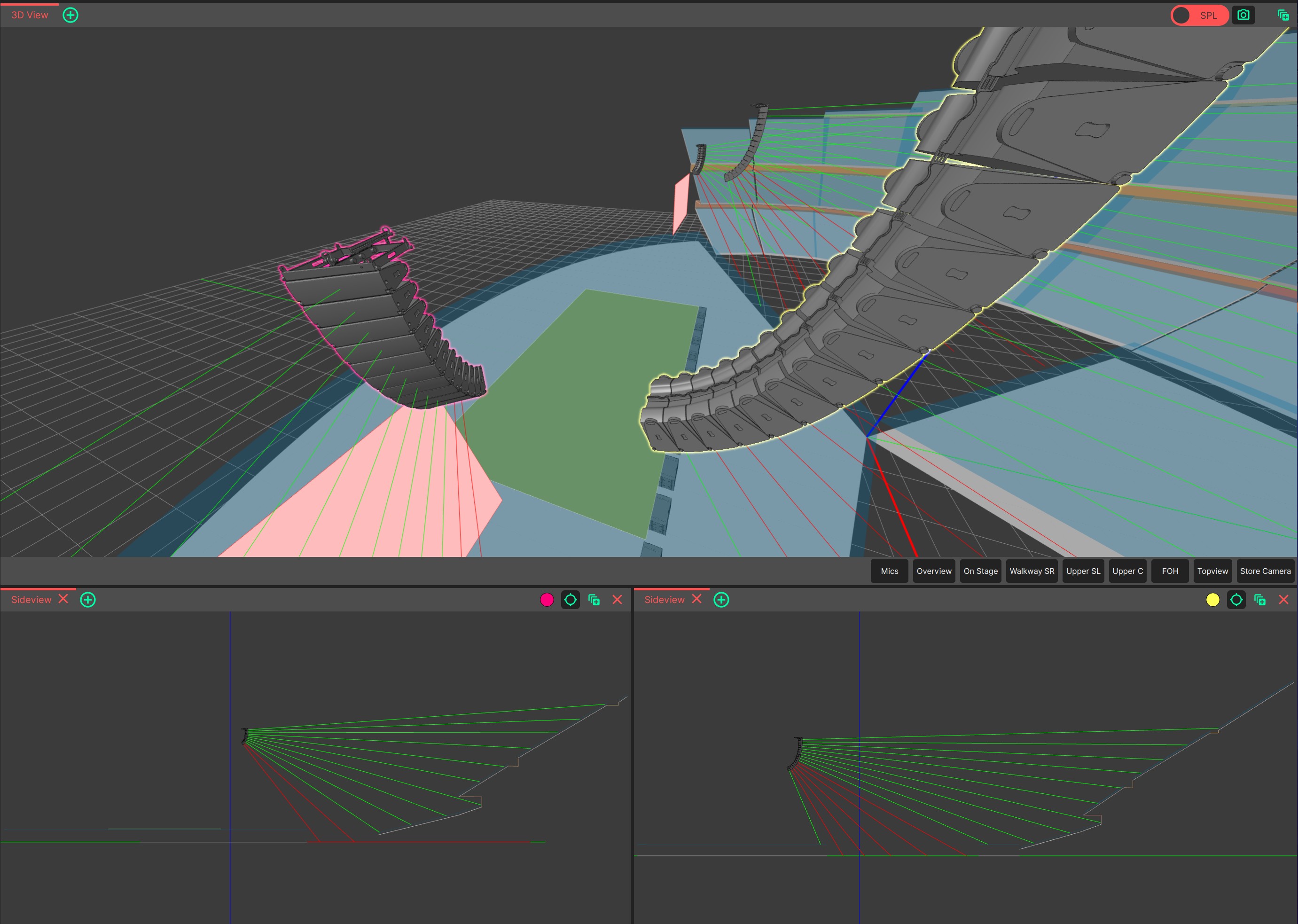The width and height of the screenshot is (1298, 924).
Task: Click the pink array color swatch
Action: click(547, 600)
